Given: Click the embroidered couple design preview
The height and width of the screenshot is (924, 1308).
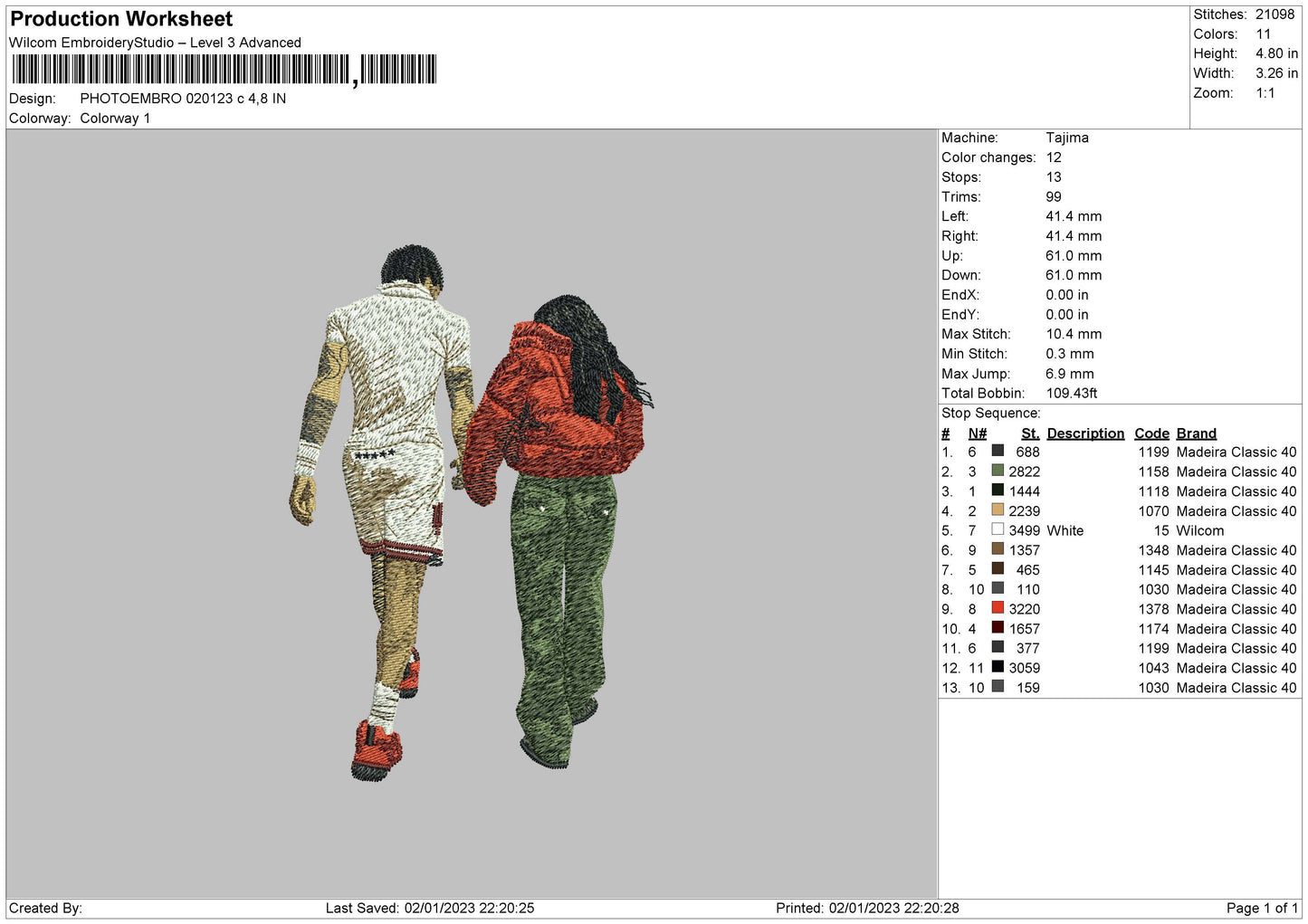Looking at the screenshot, I should click(471, 513).
